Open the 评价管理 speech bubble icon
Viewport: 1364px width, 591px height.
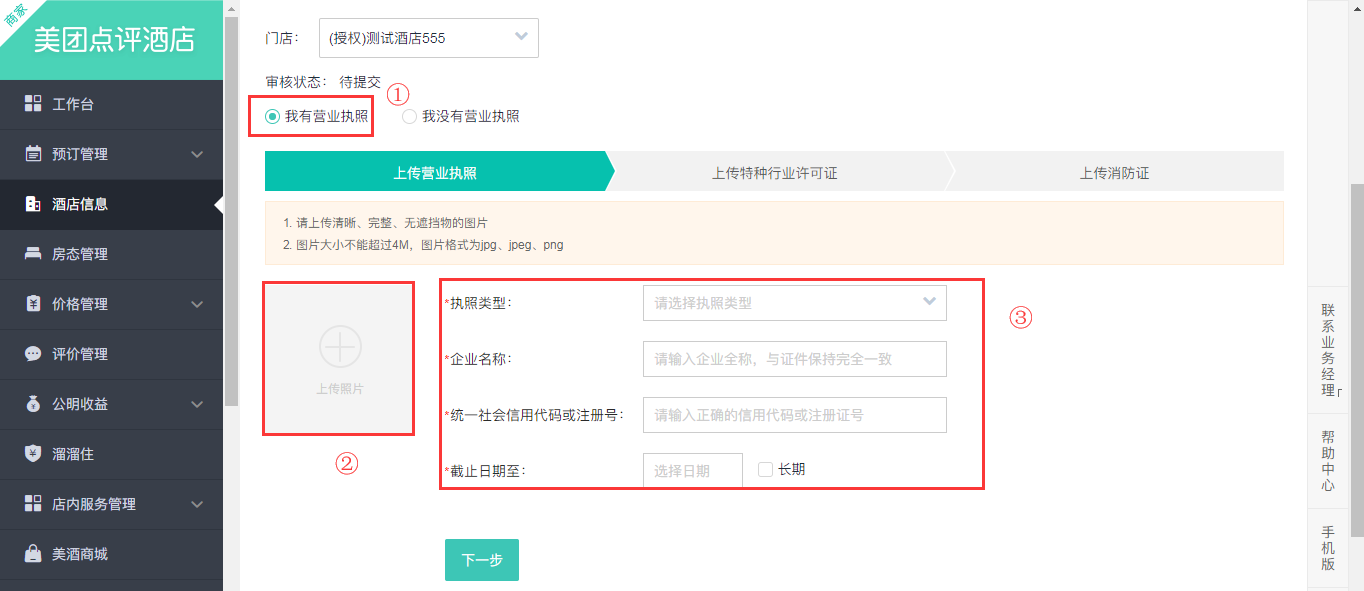[33, 354]
